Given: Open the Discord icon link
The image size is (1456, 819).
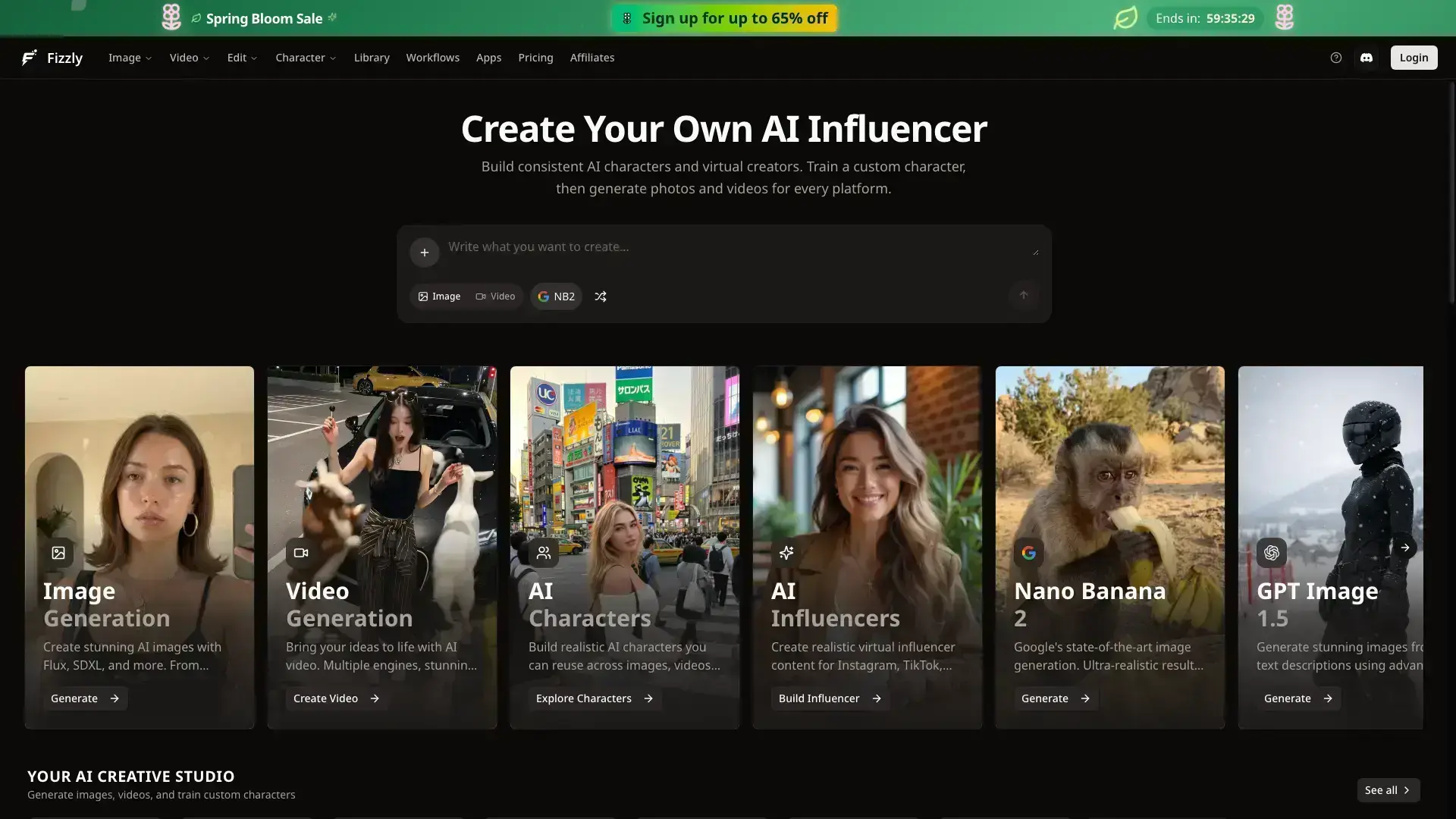Looking at the screenshot, I should tap(1367, 58).
